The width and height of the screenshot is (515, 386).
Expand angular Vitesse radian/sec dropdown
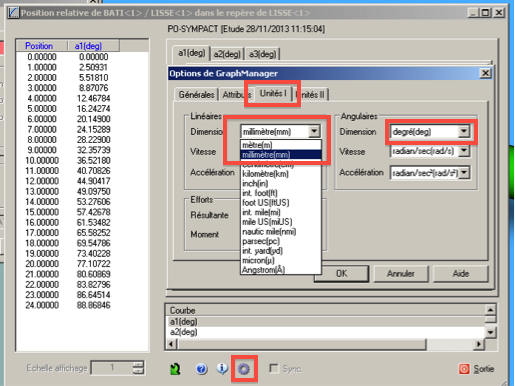464,151
